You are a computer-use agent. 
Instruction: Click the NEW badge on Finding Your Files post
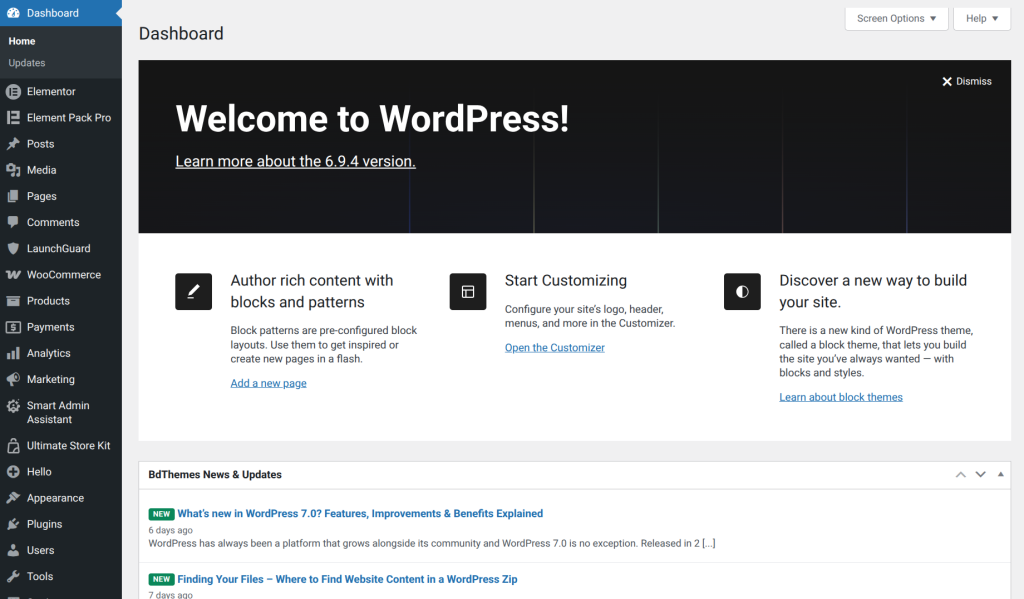click(161, 579)
